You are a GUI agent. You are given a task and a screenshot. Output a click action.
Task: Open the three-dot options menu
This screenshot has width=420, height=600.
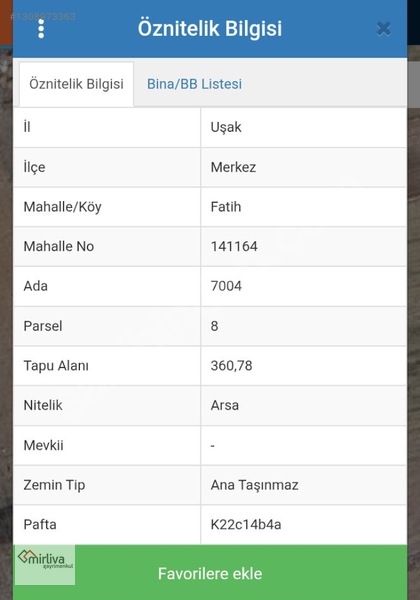[x=41, y=29]
